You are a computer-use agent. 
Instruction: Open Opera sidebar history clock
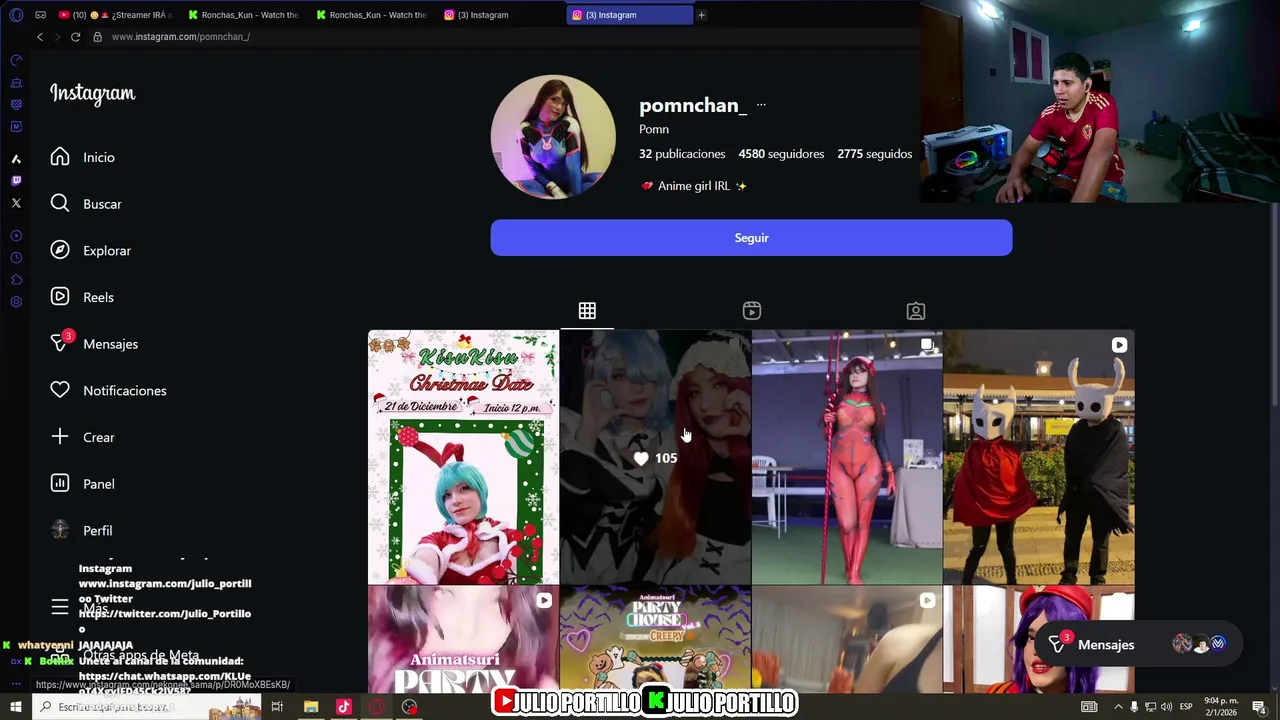[x=16, y=258]
